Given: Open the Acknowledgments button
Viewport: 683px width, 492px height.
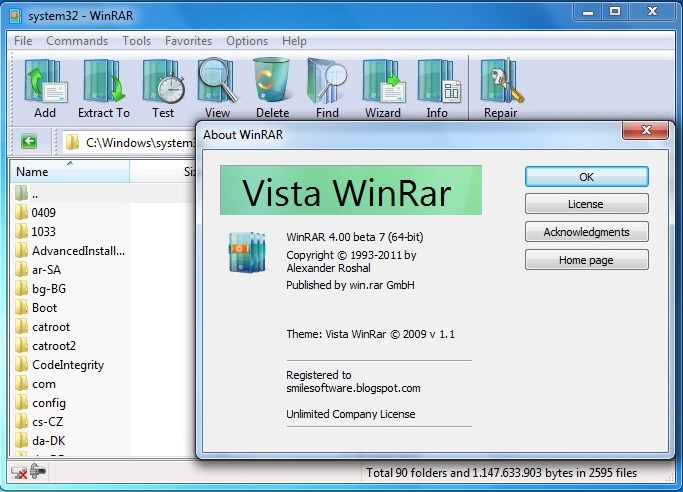Looking at the screenshot, I should pyautogui.click(x=587, y=232).
